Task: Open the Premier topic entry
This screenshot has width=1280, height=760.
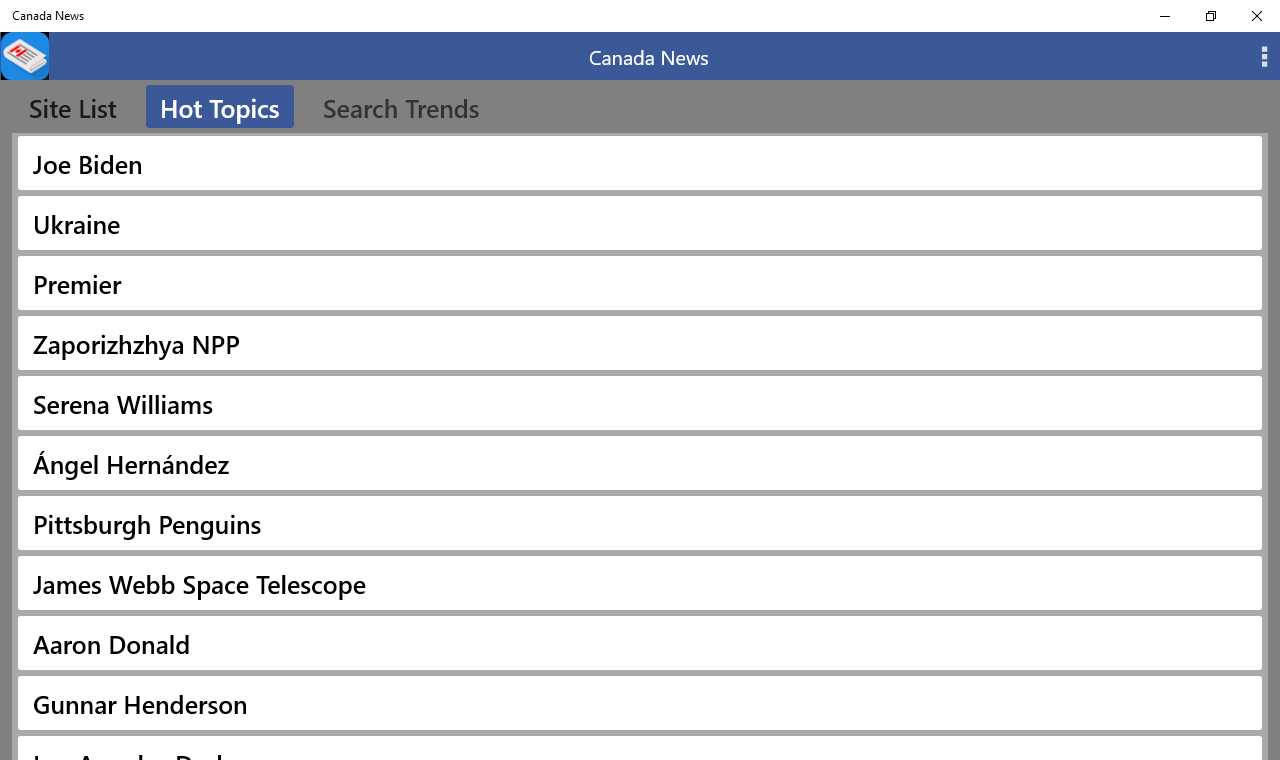Action: pyautogui.click(x=640, y=284)
